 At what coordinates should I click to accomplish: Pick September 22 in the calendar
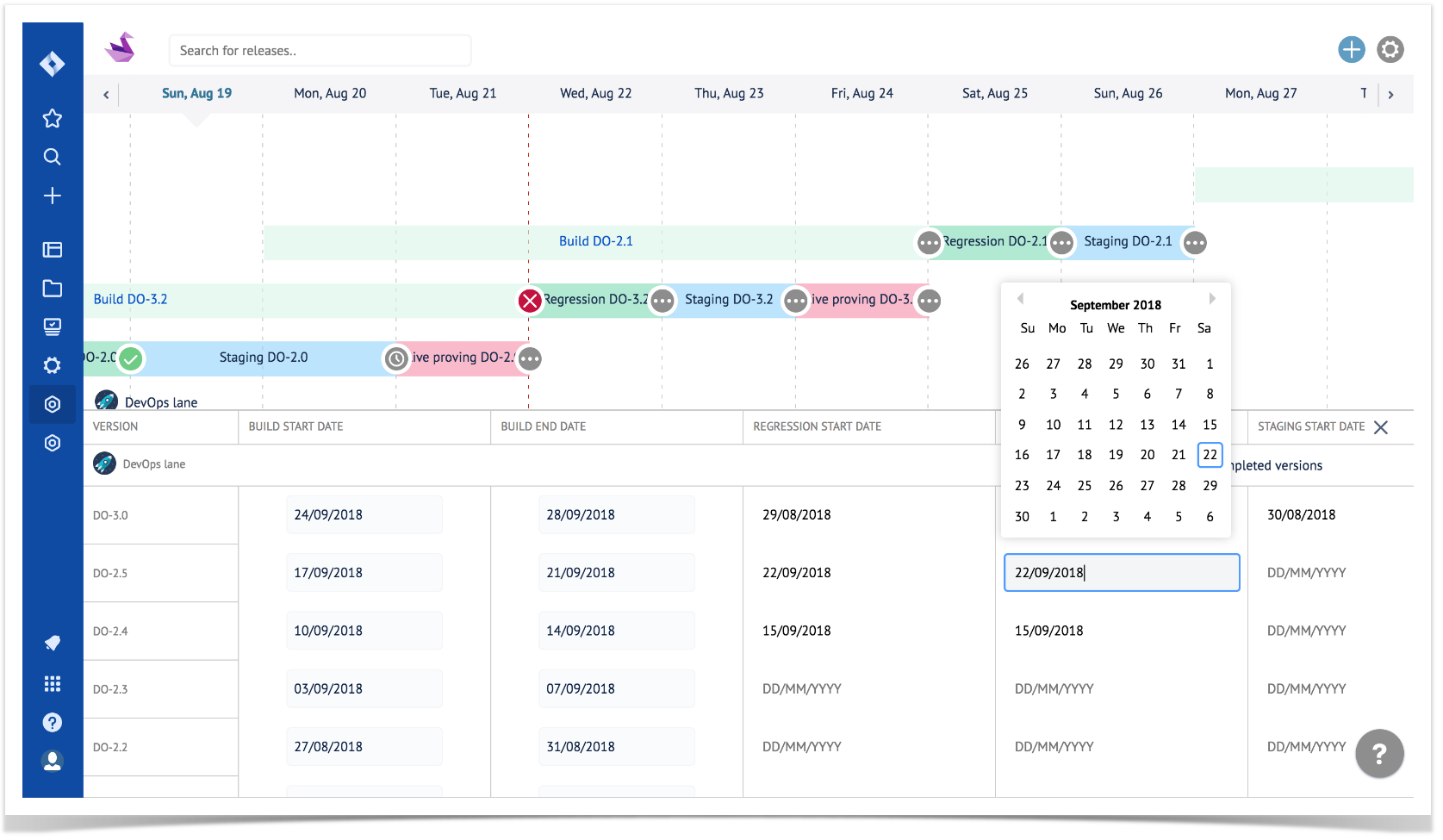[x=1210, y=455]
